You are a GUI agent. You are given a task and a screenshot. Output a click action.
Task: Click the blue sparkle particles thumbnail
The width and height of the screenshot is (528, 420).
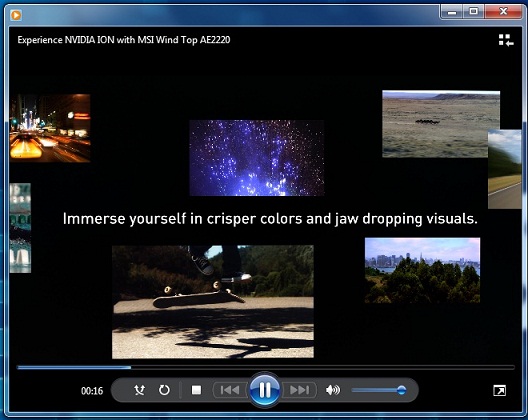(x=257, y=158)
